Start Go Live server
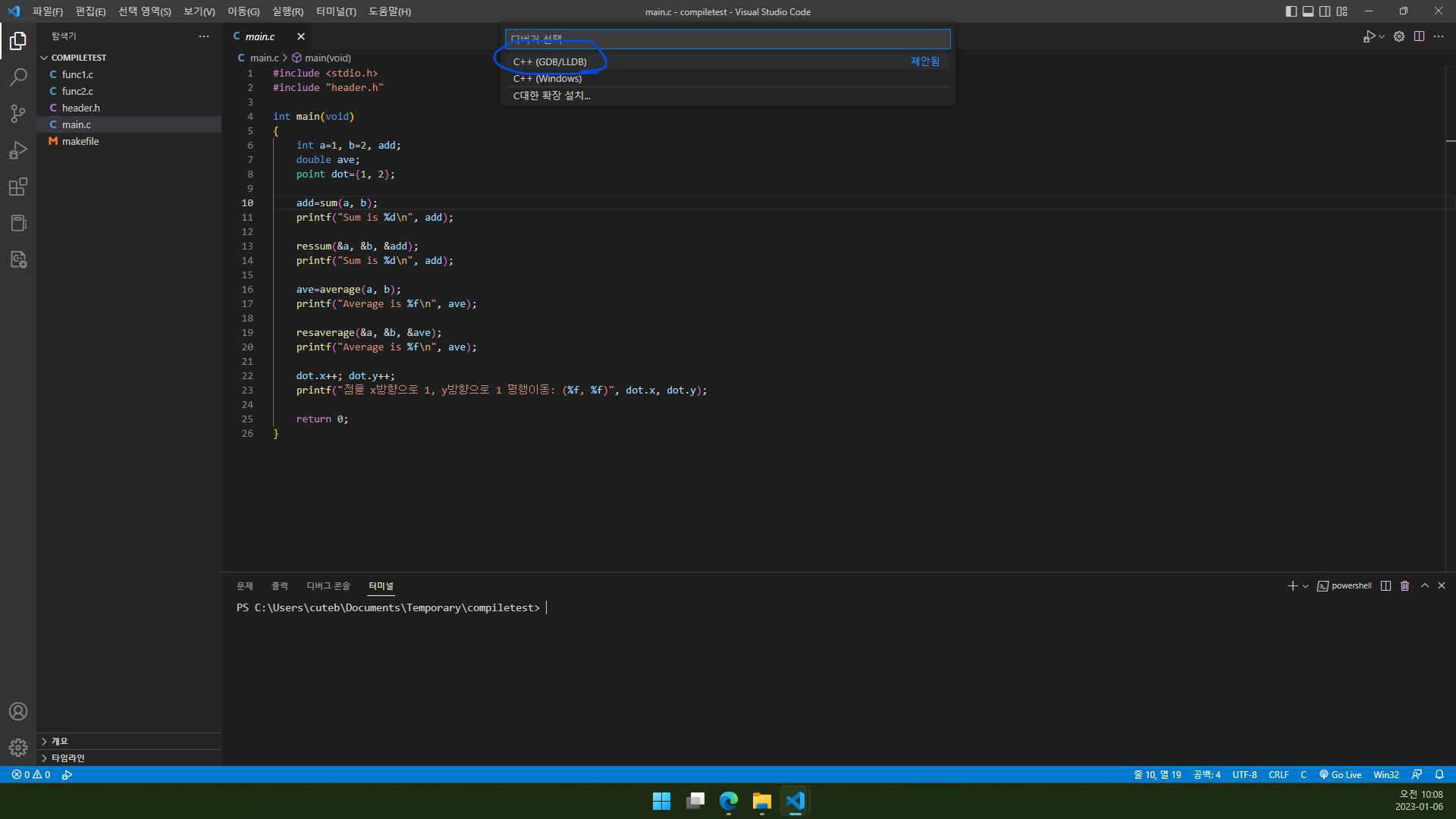Screen dimensions: 1456x819 pos(1340,774)
